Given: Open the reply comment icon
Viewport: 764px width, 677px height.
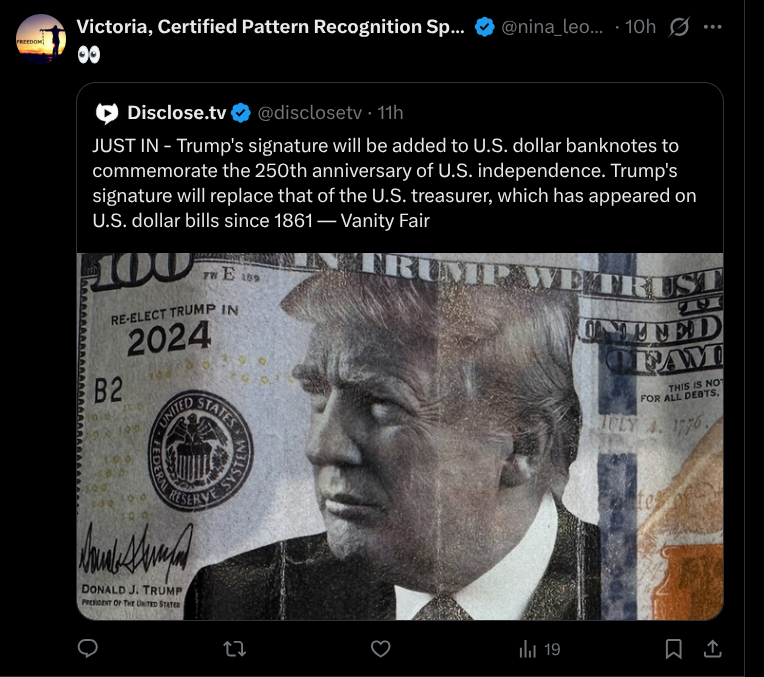Looking at the screenshot, I should pos(88,649).
